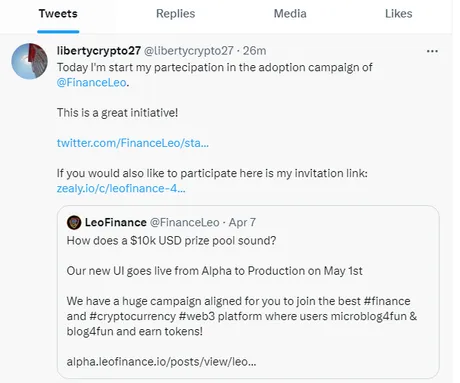Open the 26m tweet timestamp

click(x=254, y=51)
